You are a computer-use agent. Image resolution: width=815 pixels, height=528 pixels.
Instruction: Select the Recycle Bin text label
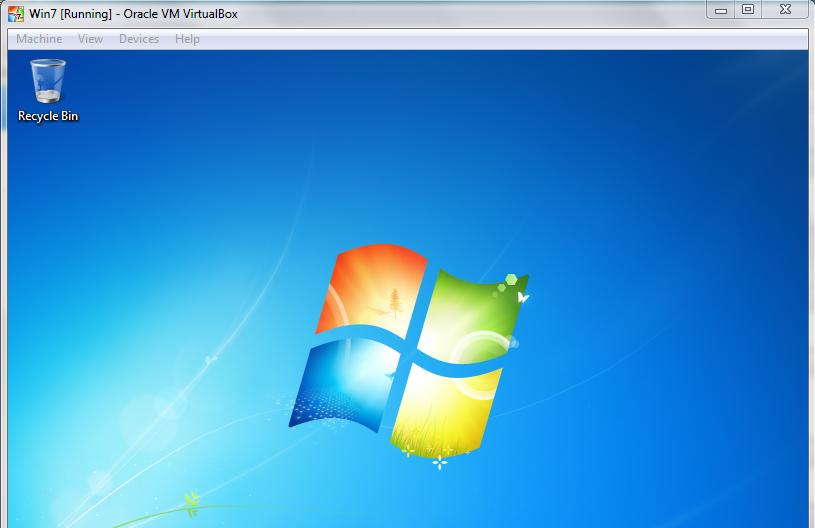[48, 116]
